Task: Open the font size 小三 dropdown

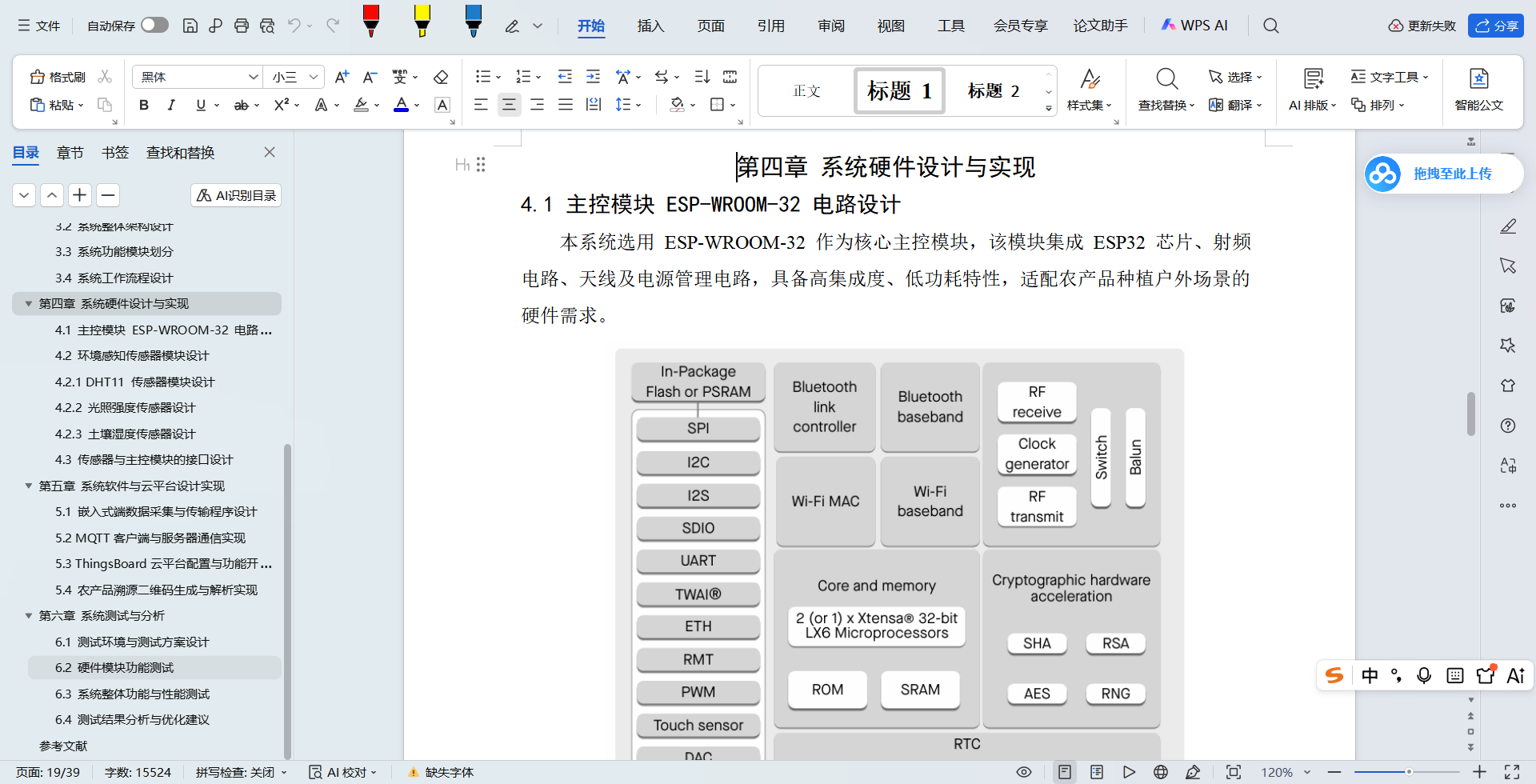Action: [314, 77]
